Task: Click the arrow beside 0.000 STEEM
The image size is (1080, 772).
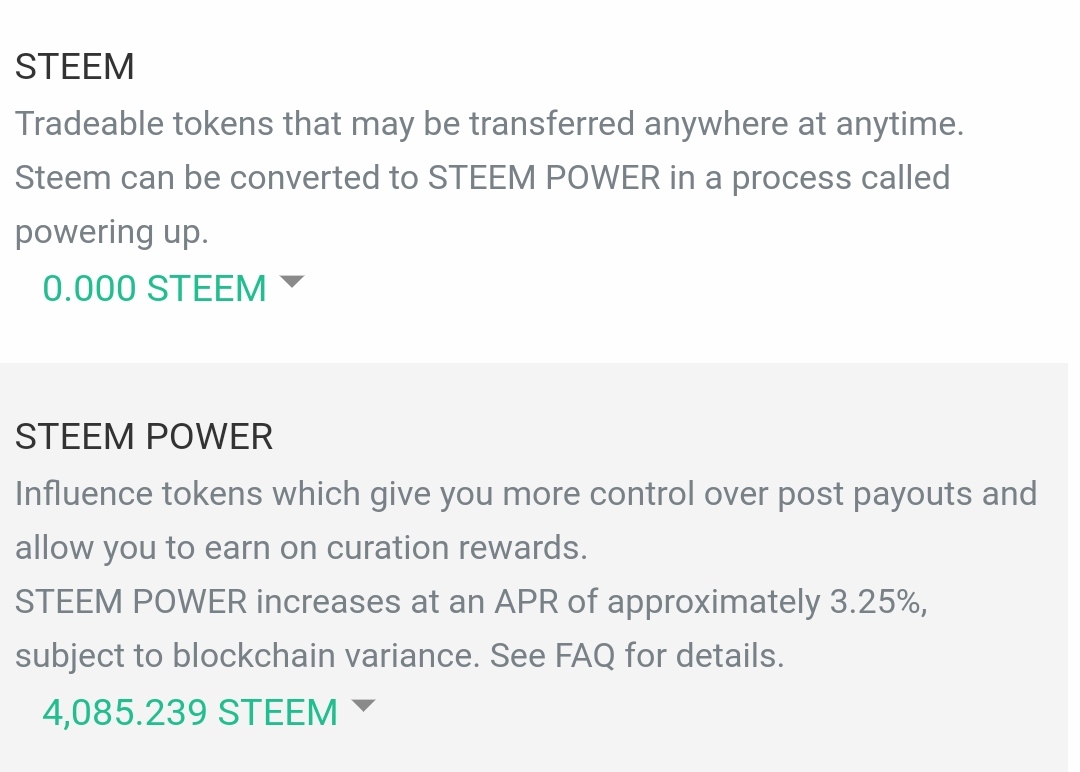Action: click(x=291, y=282)
